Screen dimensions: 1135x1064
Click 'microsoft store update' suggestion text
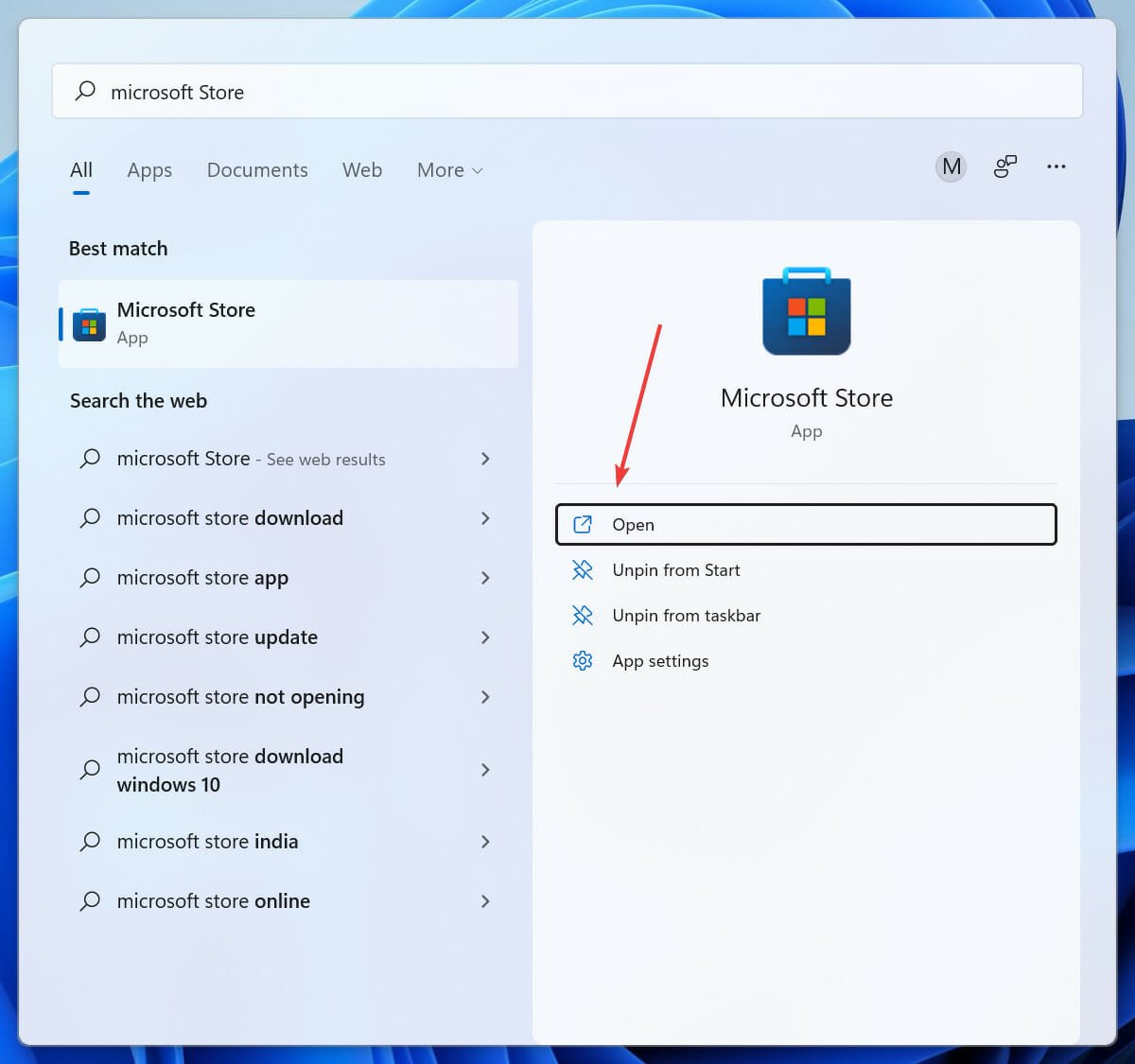point(218,637)
